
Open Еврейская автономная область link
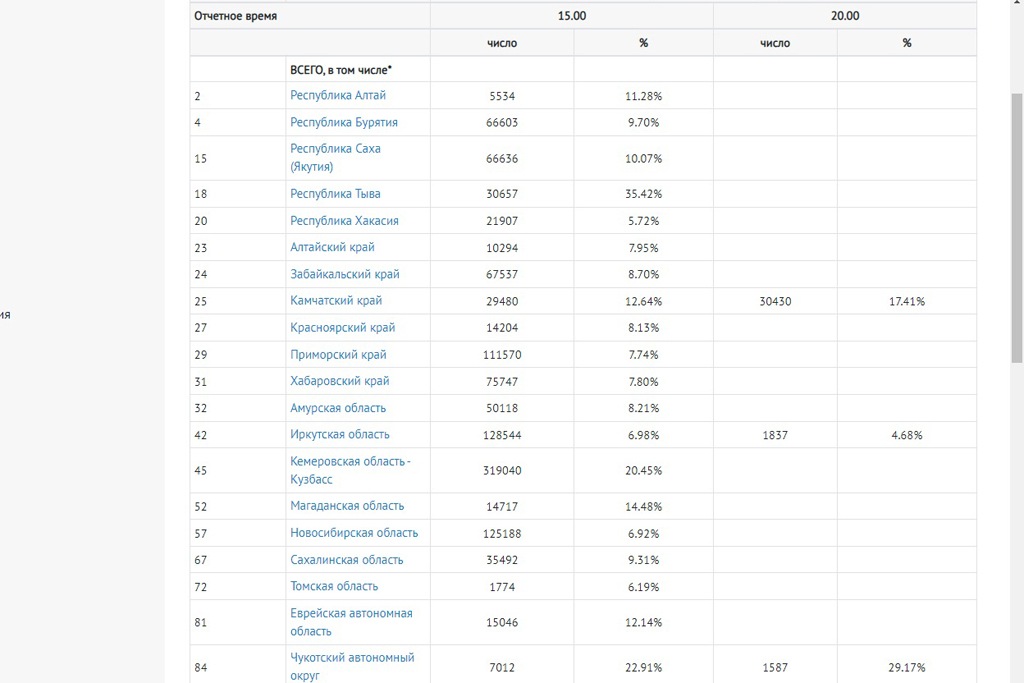click(x=351, y=622)
